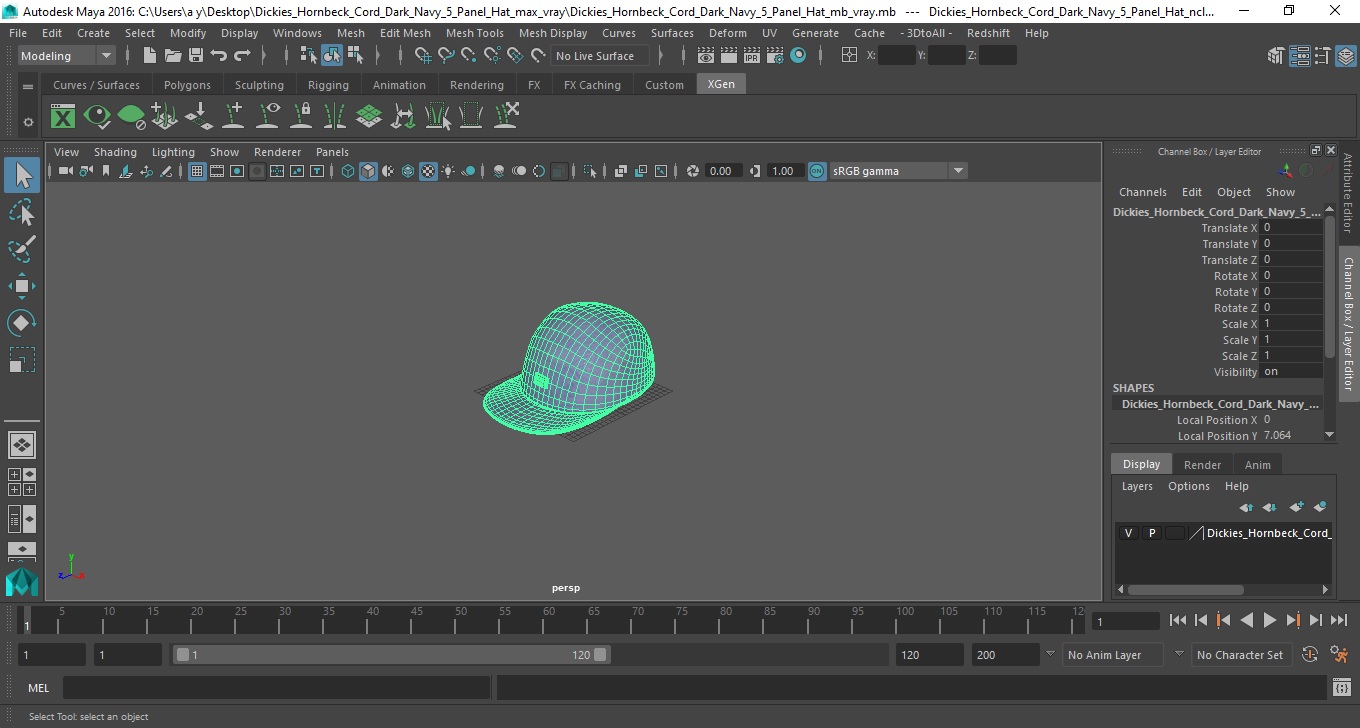1360x728 pixels.
Task: Open Render View clapboard icon
Action: [706, 56]
